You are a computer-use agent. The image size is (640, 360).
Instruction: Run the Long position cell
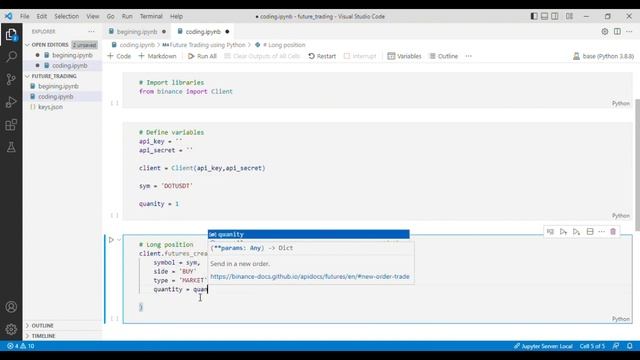(111, 240)
